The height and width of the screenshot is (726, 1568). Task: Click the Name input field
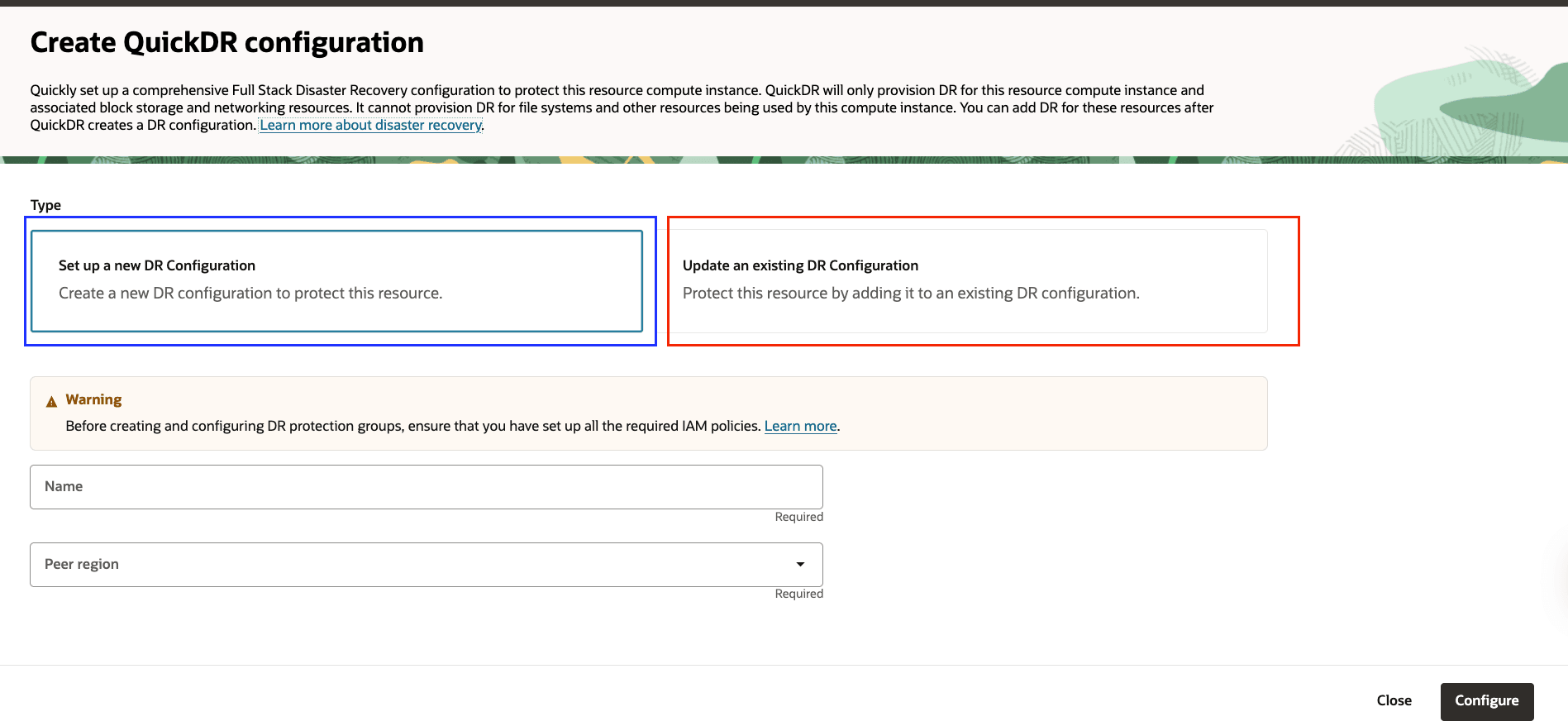(x=427, y=487)
